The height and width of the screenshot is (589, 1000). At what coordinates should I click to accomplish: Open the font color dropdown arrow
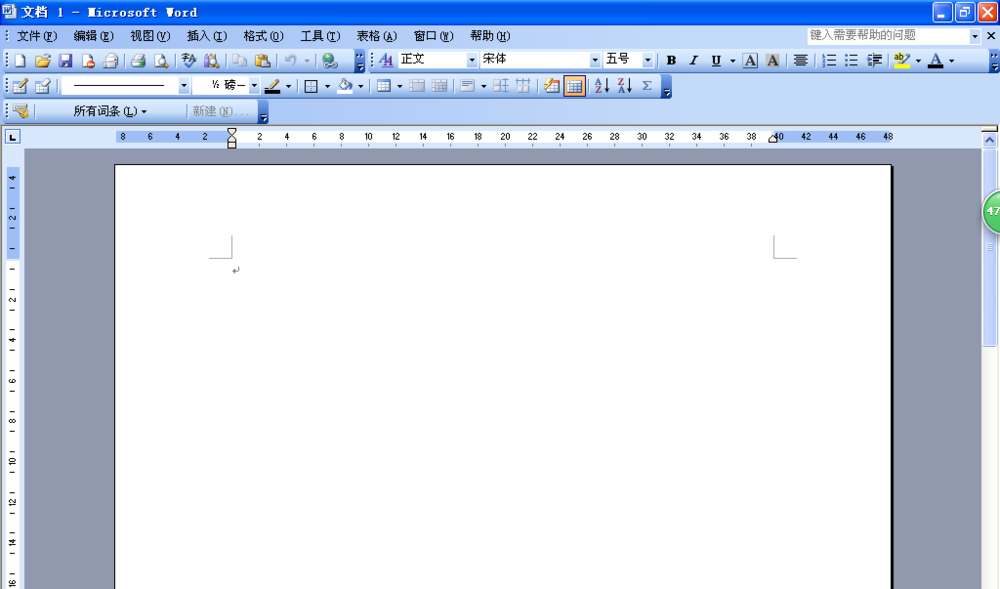coord(952,61)
